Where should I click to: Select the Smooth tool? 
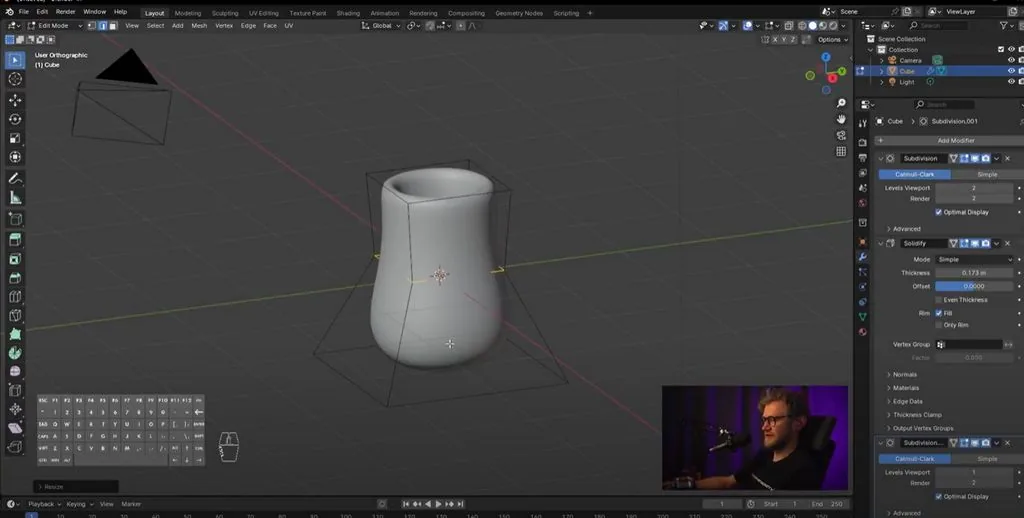[15, 371]
